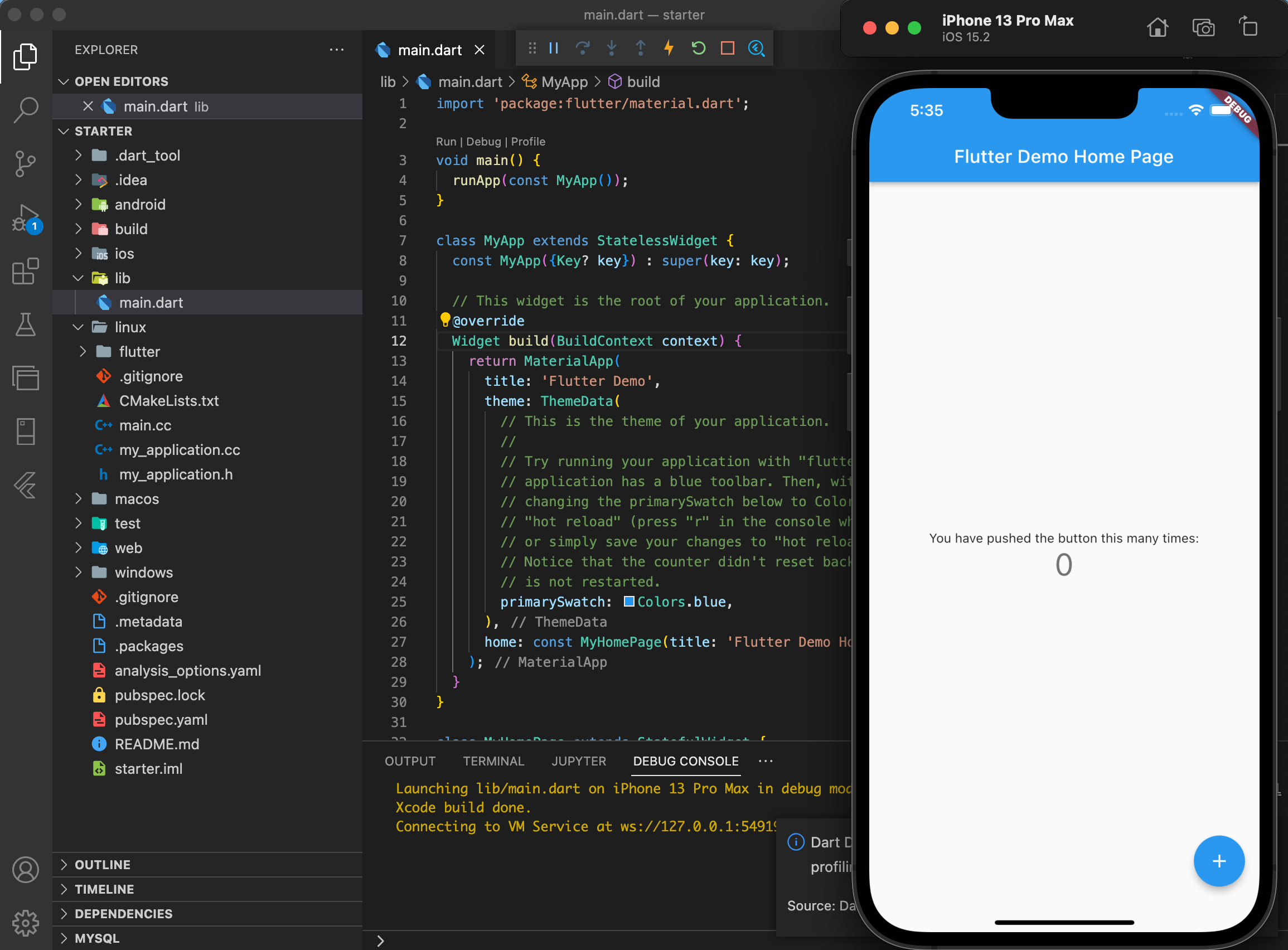1288x950 pixels.
Task: Select the DEBUG CONSOLE tab
Action: point(685,761)
